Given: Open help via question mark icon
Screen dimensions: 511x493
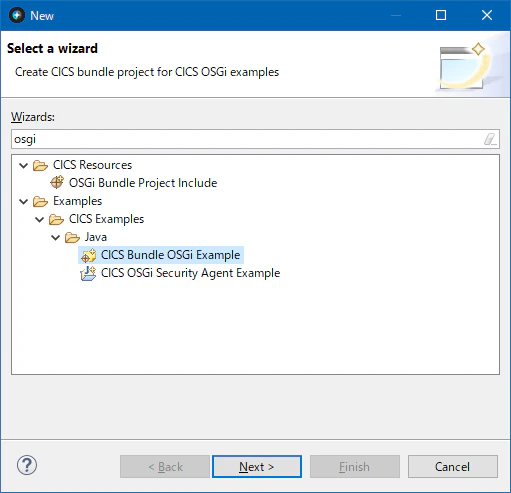Looking at the screenshot, I should tap(27, 465).
